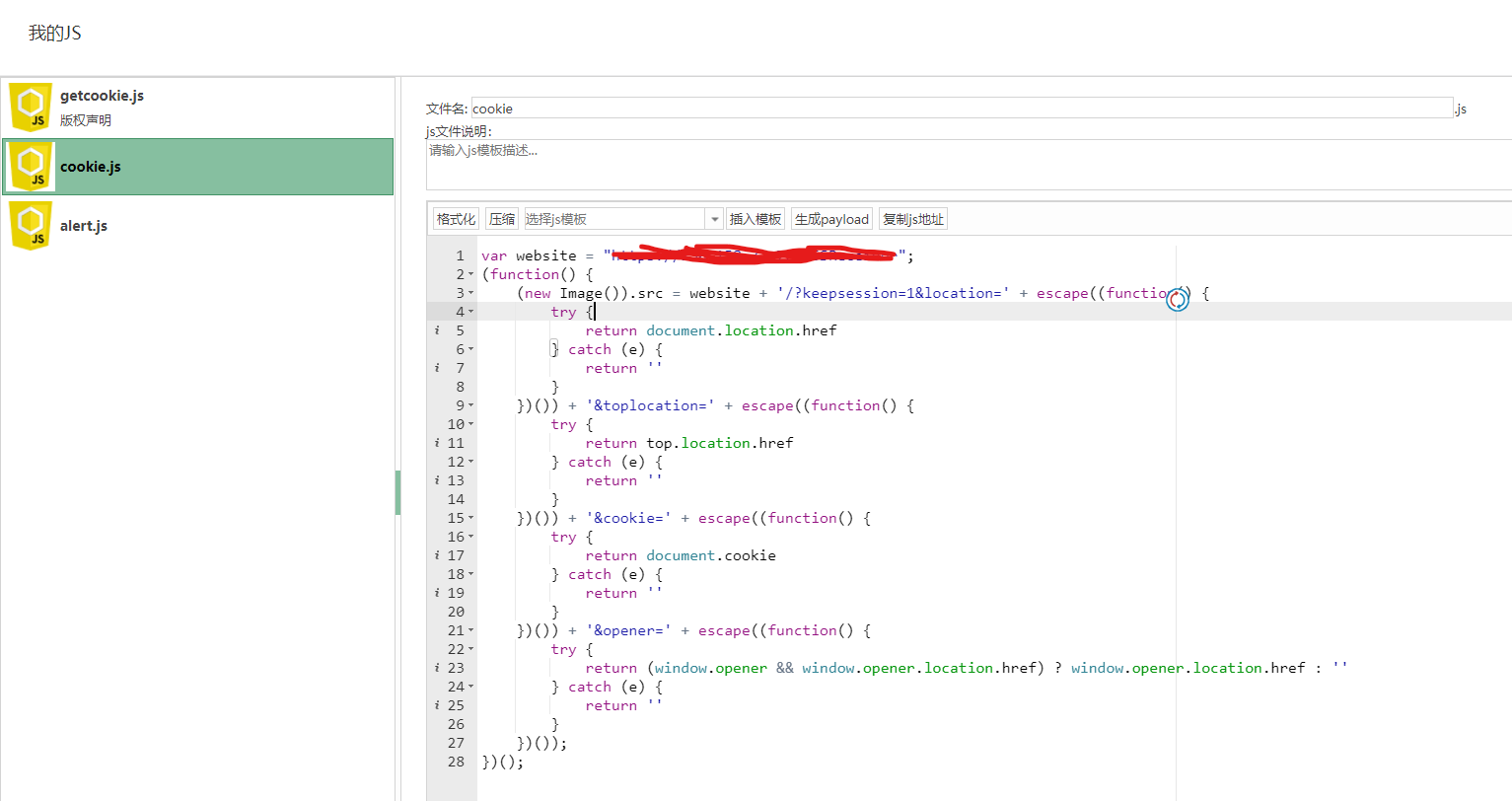The image size is (1512, 801).
Task: Click 'document.cookie' on line 17
Action: [x=711, y=556]
